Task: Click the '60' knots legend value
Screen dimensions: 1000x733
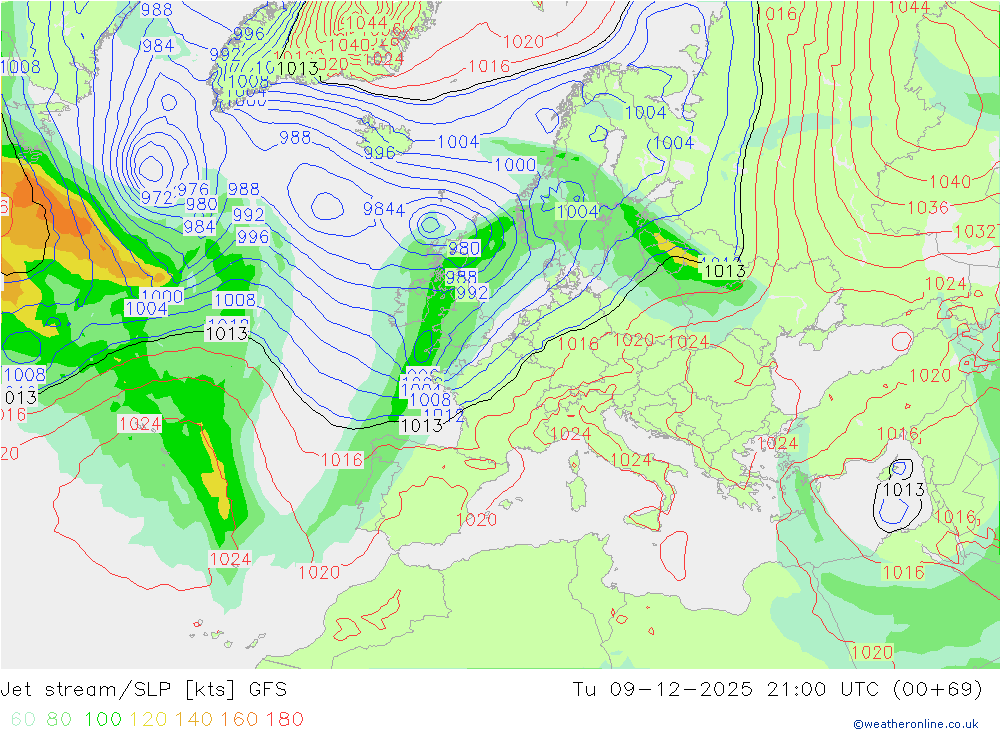Action: pos(23,719)
